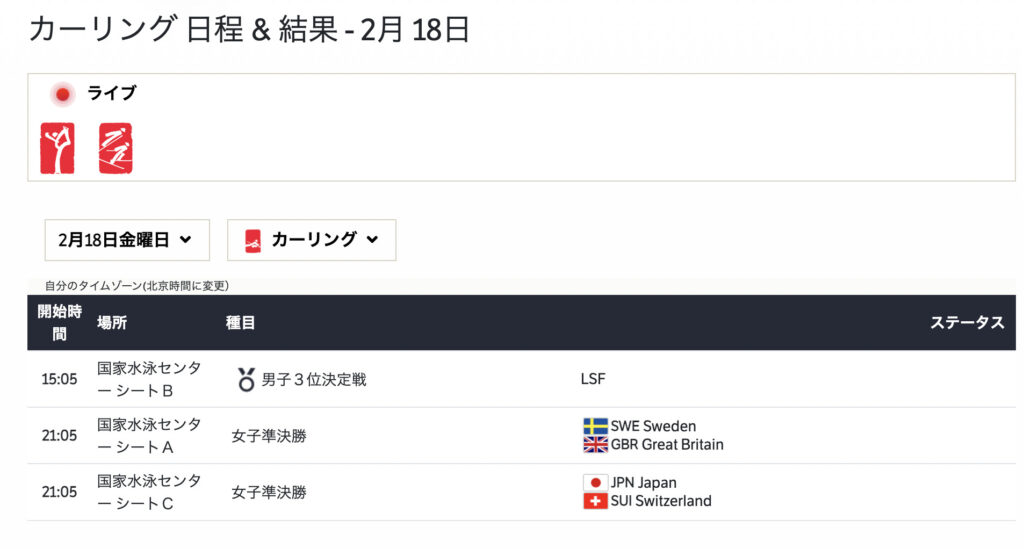Screen dimensions: 1024x549
Task: Click the Switzerland flag icon
Action: tap(595, 501)
